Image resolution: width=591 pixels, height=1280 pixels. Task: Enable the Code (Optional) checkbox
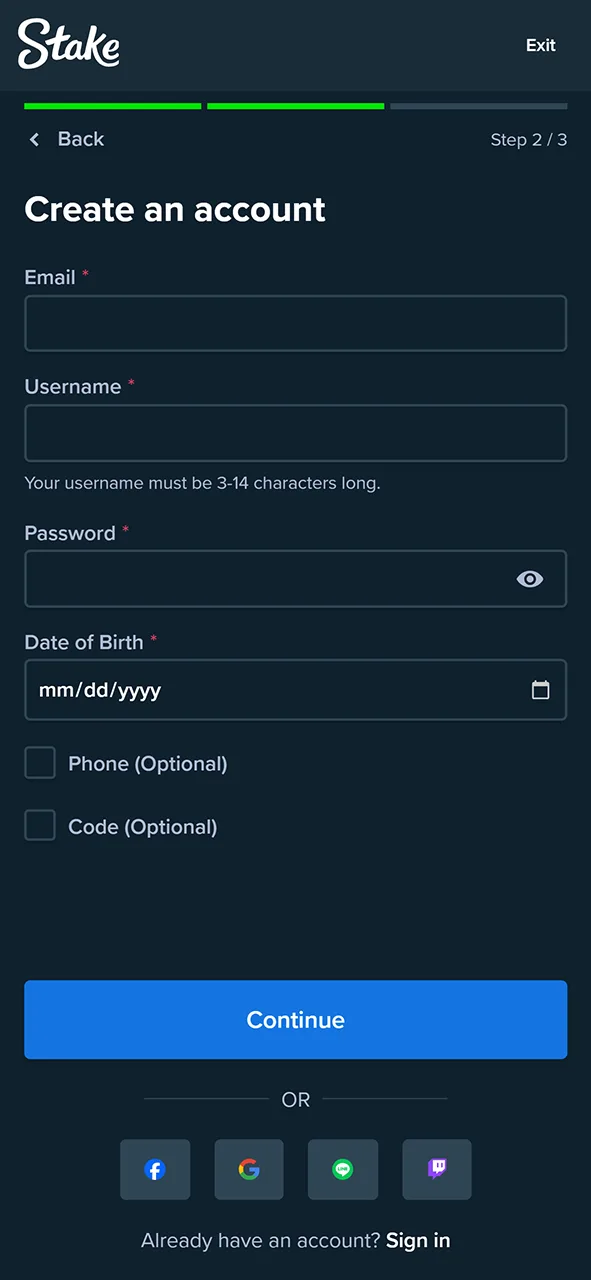(40, 825)
